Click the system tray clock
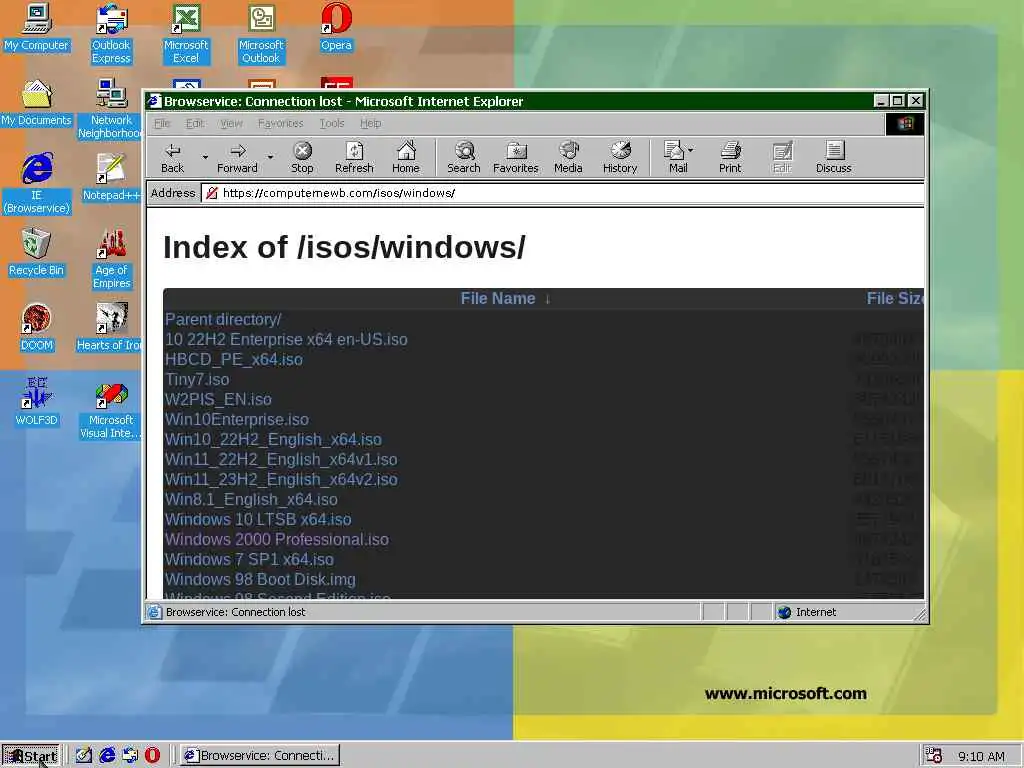This screenshot has height=768, width=1024. 981,757
